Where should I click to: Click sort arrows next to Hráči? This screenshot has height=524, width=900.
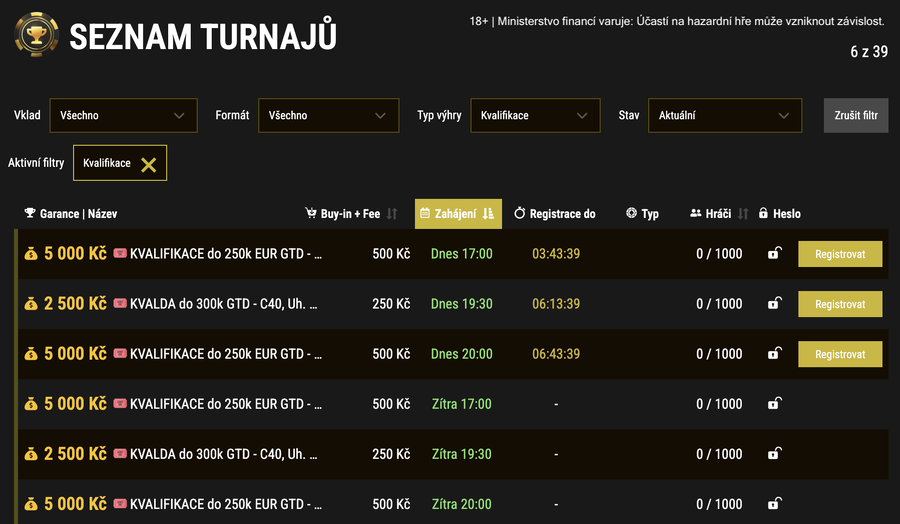tap(743, 214)
